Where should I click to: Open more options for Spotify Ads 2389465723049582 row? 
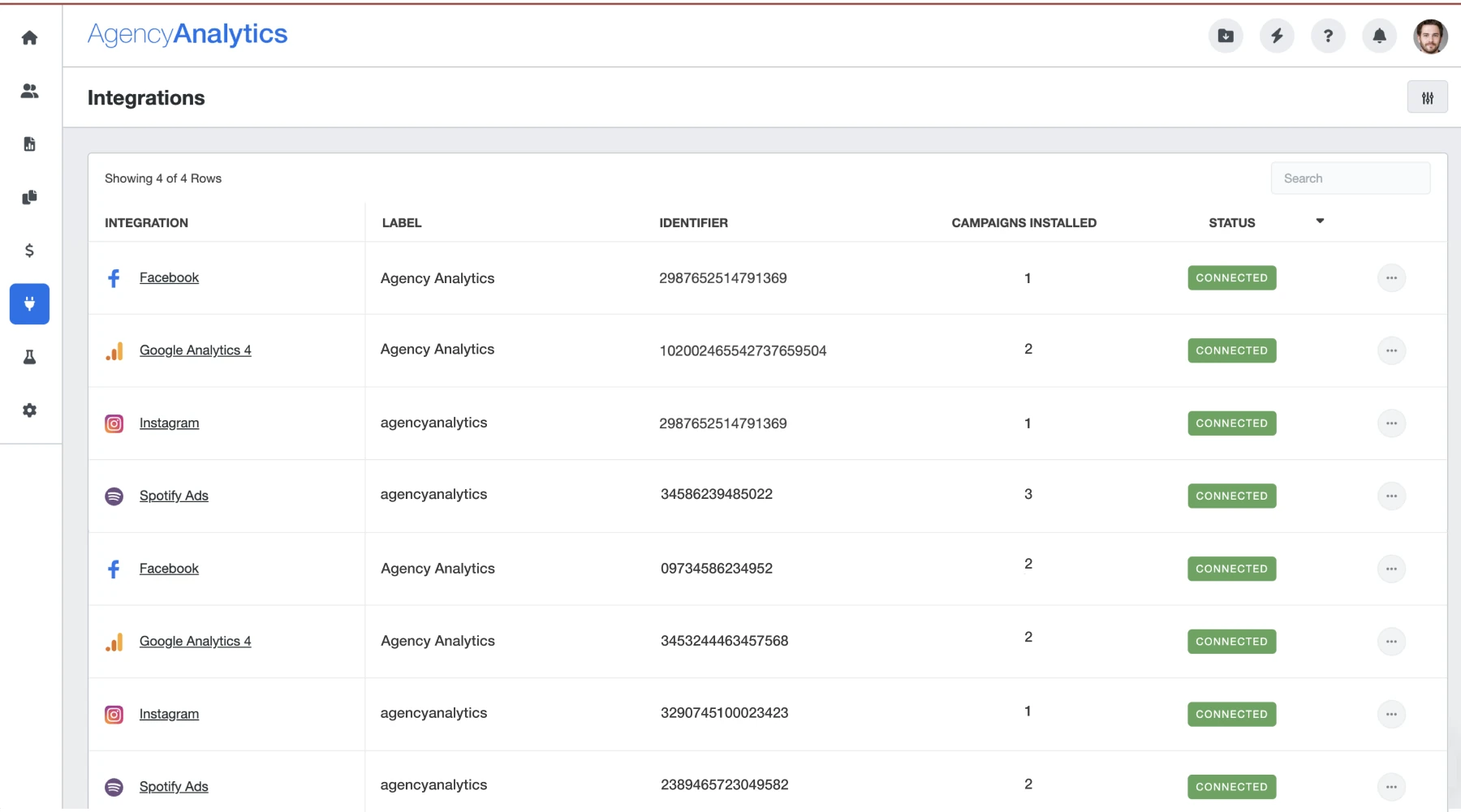tap(1391, 787)
